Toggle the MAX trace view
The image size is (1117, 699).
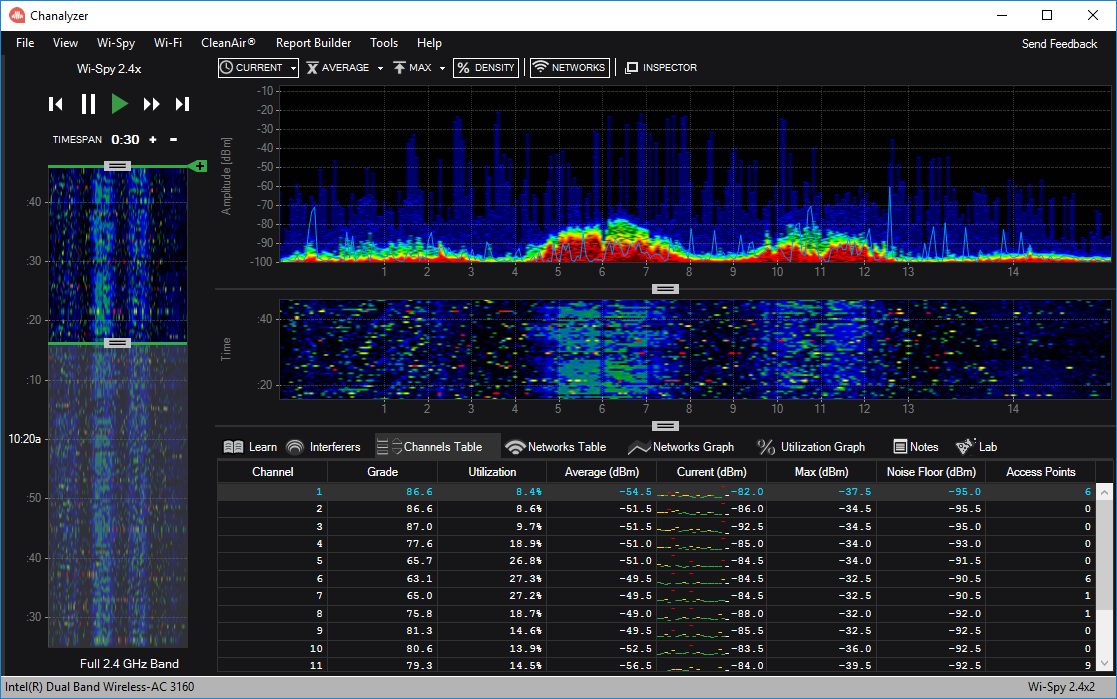pos(412,68)
